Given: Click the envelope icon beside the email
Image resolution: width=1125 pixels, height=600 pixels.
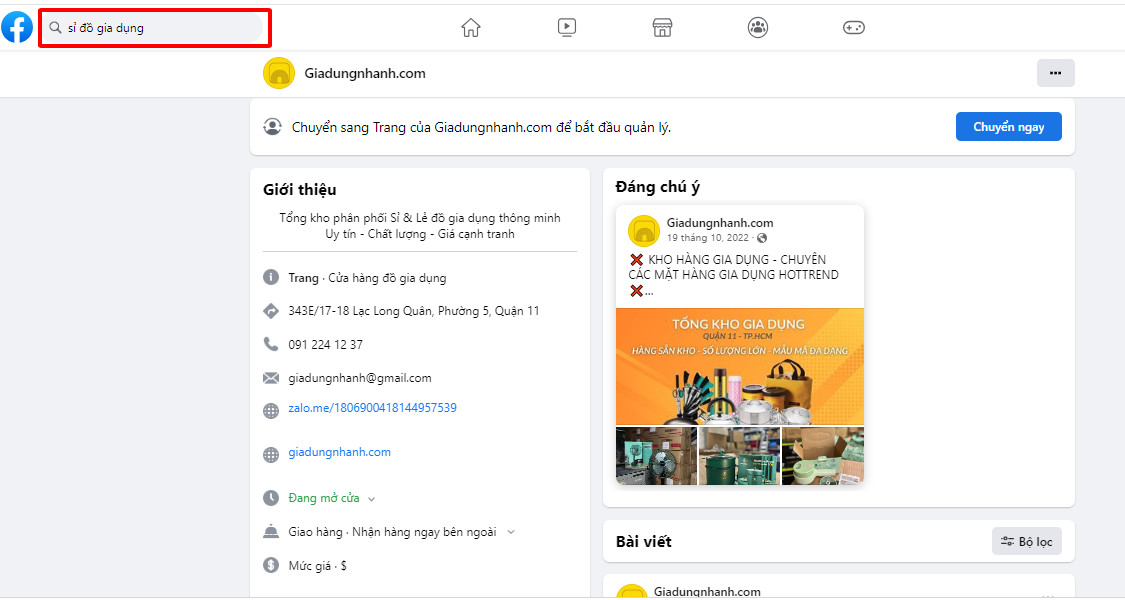Looking at the screenshot, I should pyautogui.click(x=270, y=378).
